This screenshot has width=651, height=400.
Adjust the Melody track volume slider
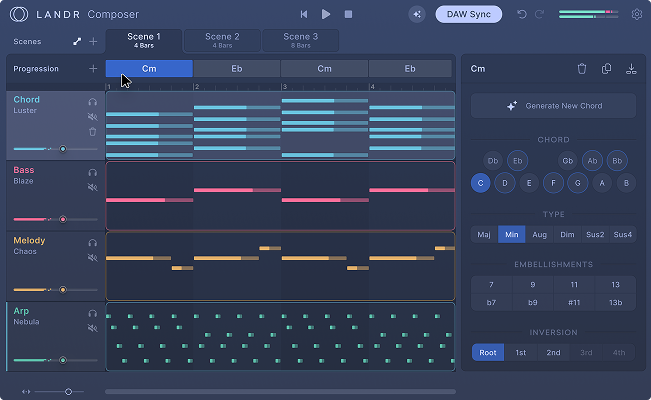point(56,290)
